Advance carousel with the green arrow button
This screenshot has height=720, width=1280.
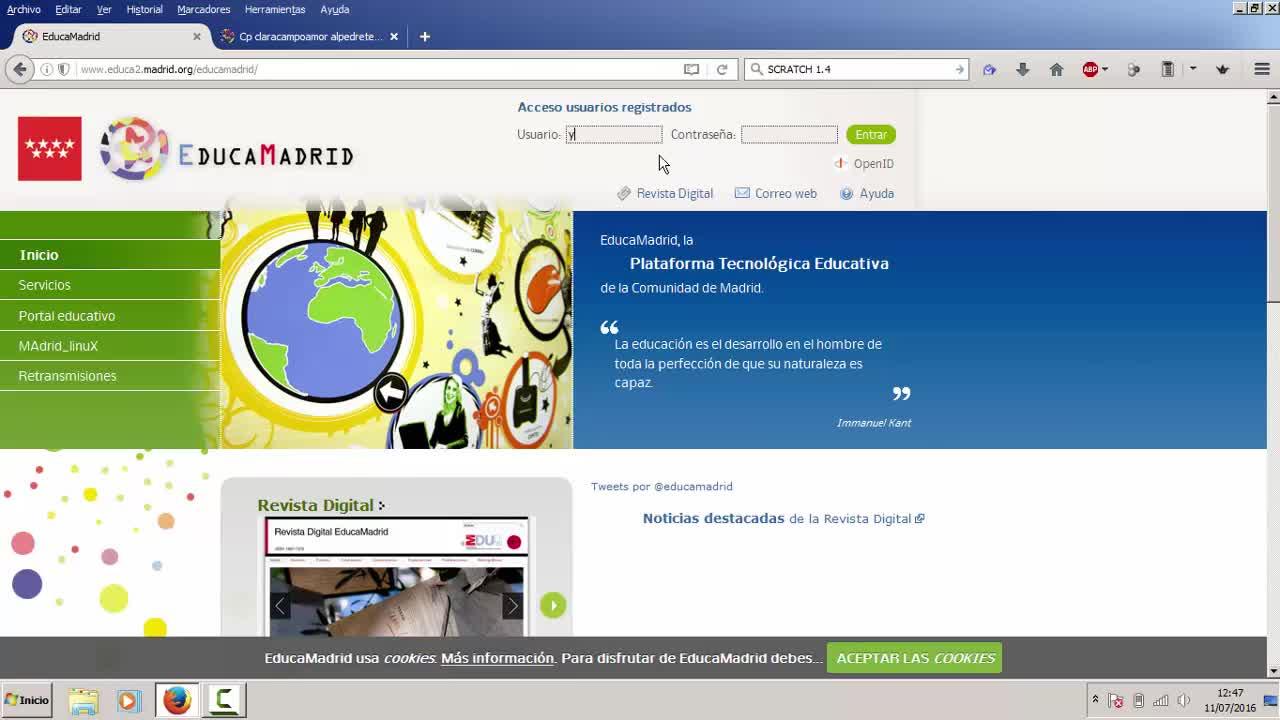coord(552,605)
